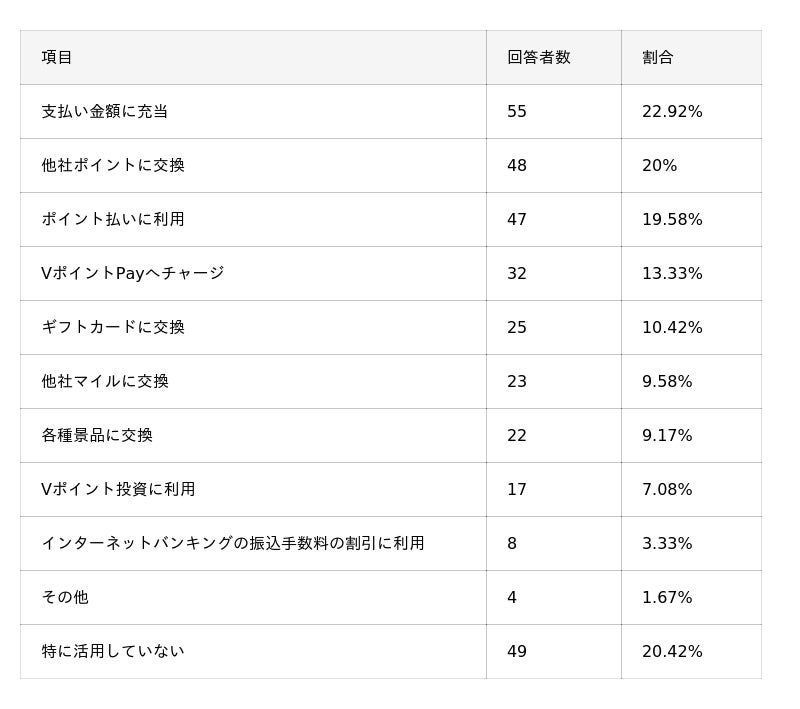Click the ギフトカードに交換 cell

[x=113, y=328]
